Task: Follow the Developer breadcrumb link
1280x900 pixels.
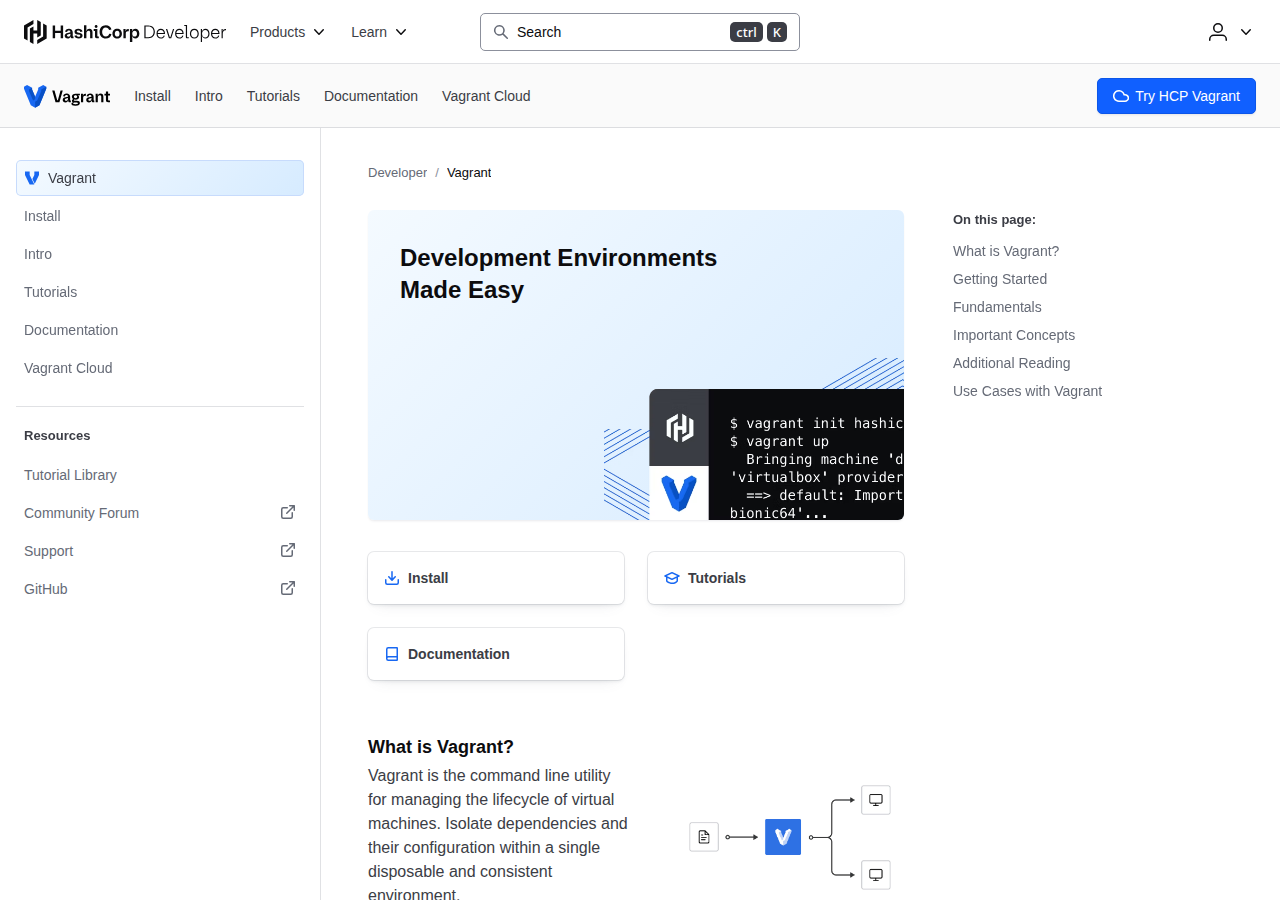Action: point(397,172)
